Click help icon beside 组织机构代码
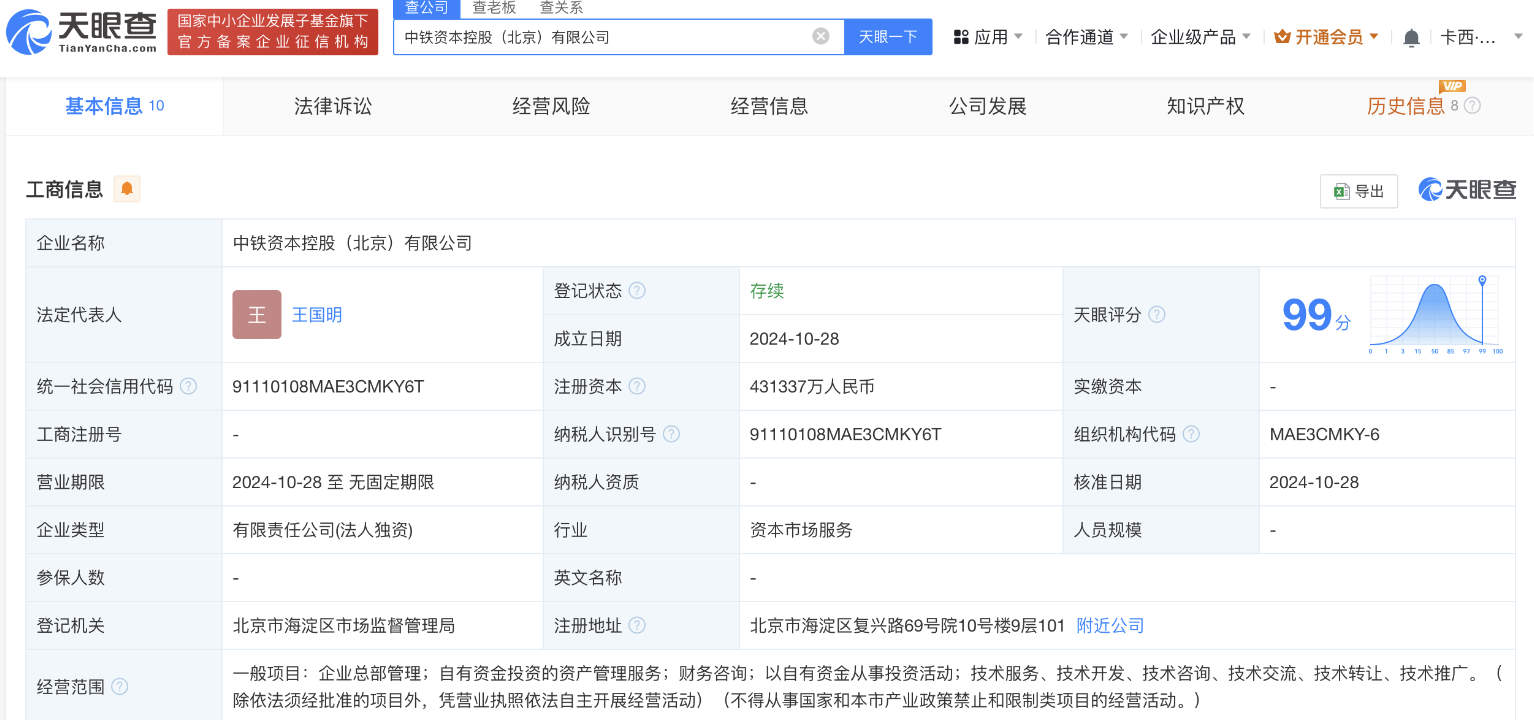 click(1191, 435)
